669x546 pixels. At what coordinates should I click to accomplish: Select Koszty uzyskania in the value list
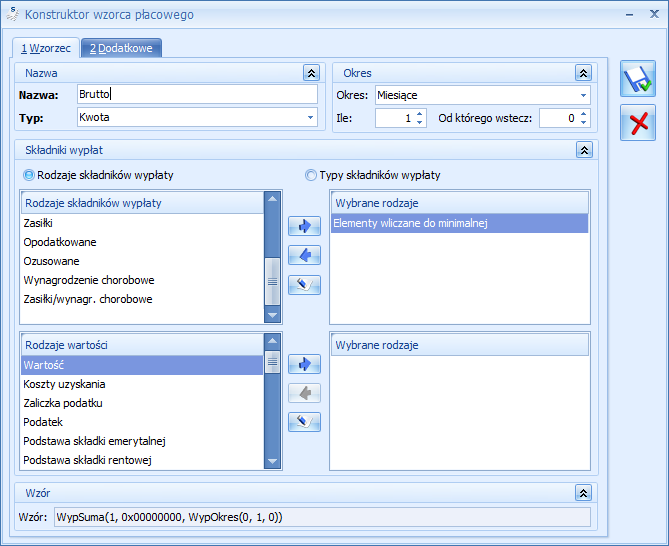point(142,384)
